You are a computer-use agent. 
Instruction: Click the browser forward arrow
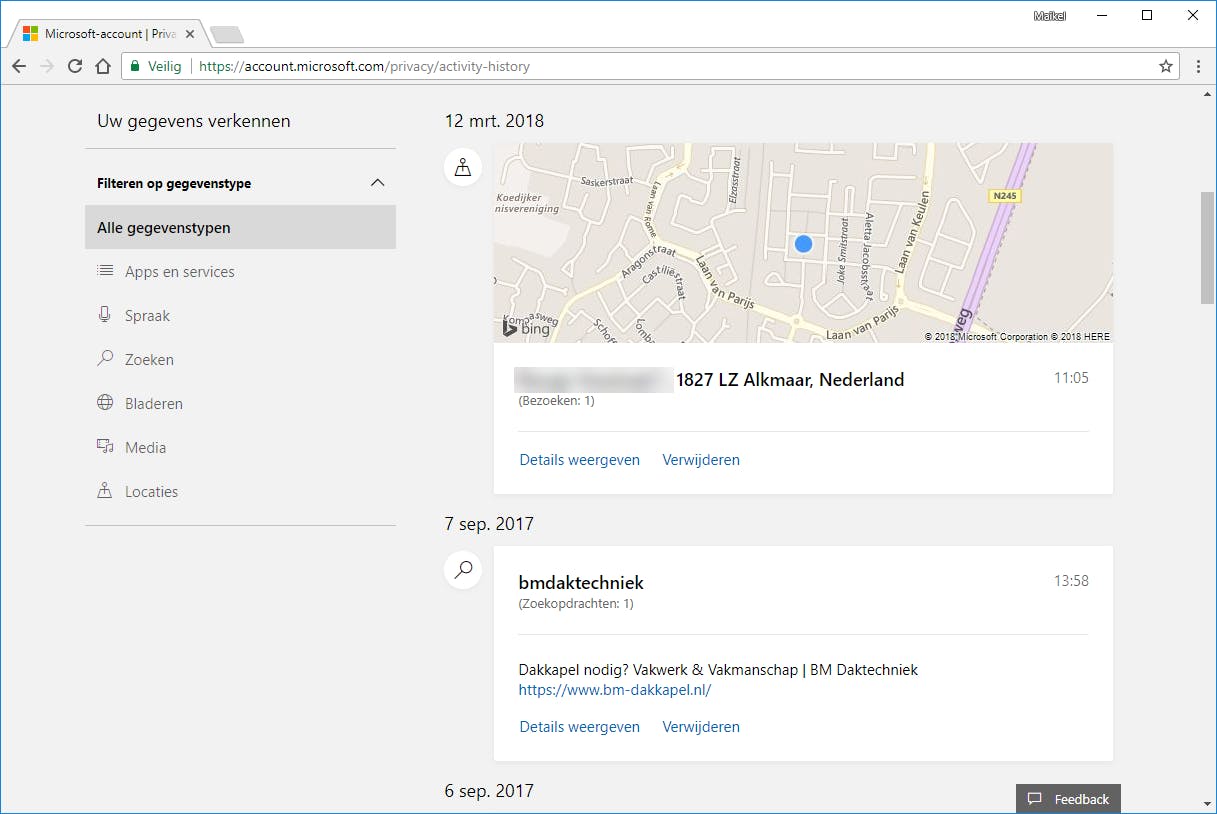coord(47,67)
